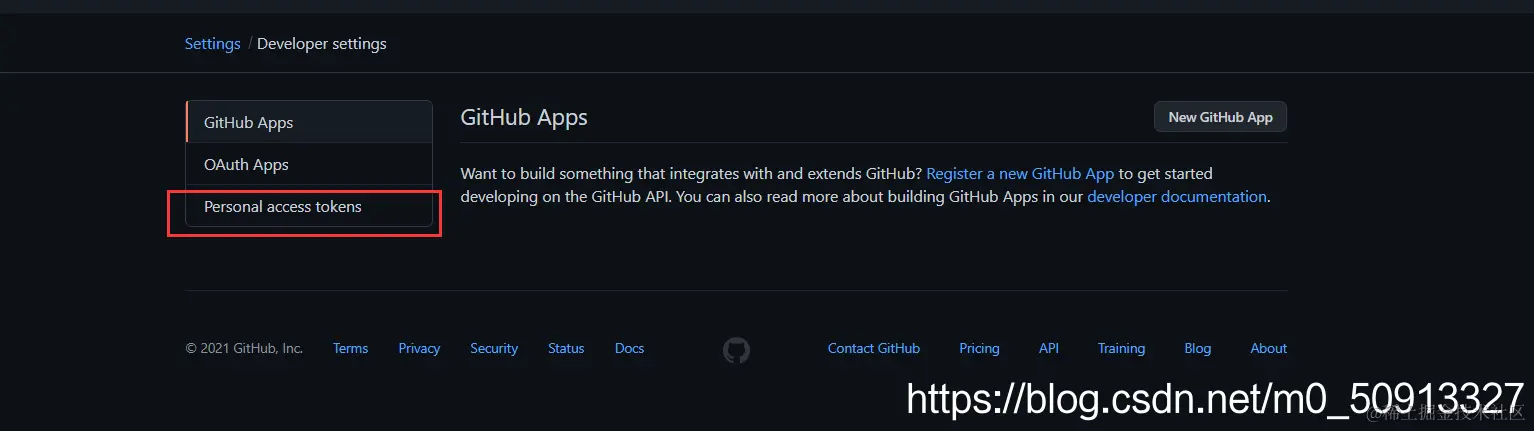This screenshot has height=431, width=1534.
Task: Click the GitHub Octocat logo in the footer
Action: click(736, 349)
